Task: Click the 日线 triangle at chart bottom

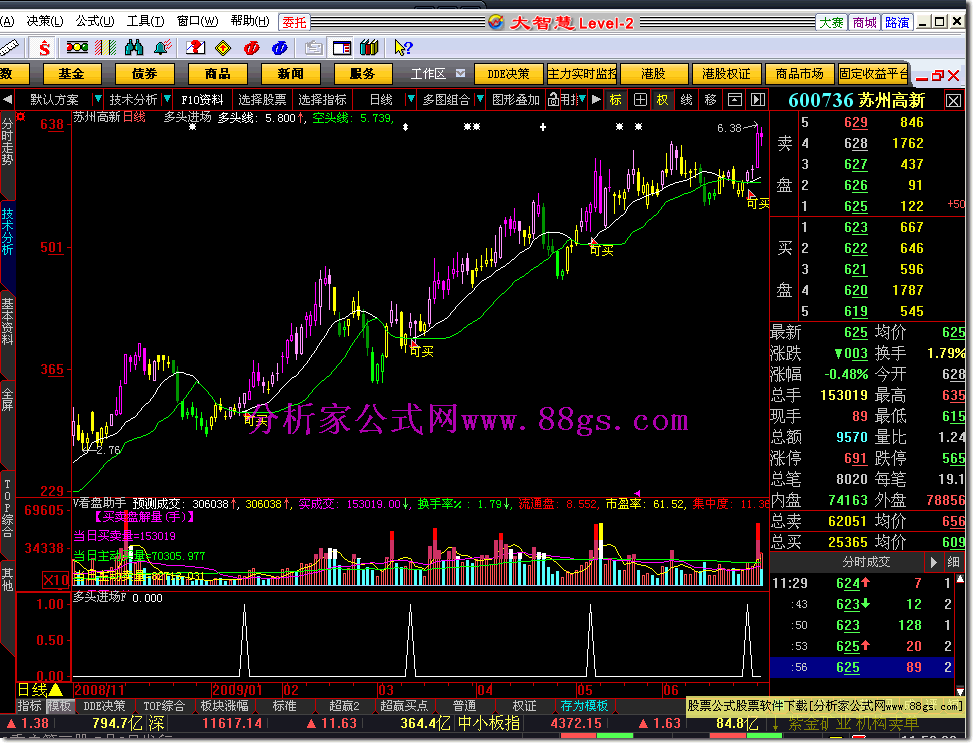Action: 55,690
